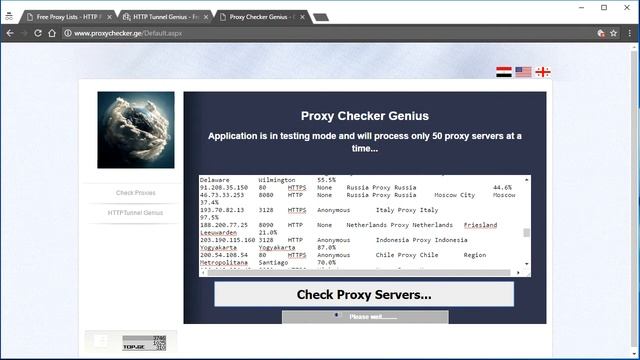Click the TOP.GE counter badge
This screenshot has width=640, height=360.
pos(144,343)
